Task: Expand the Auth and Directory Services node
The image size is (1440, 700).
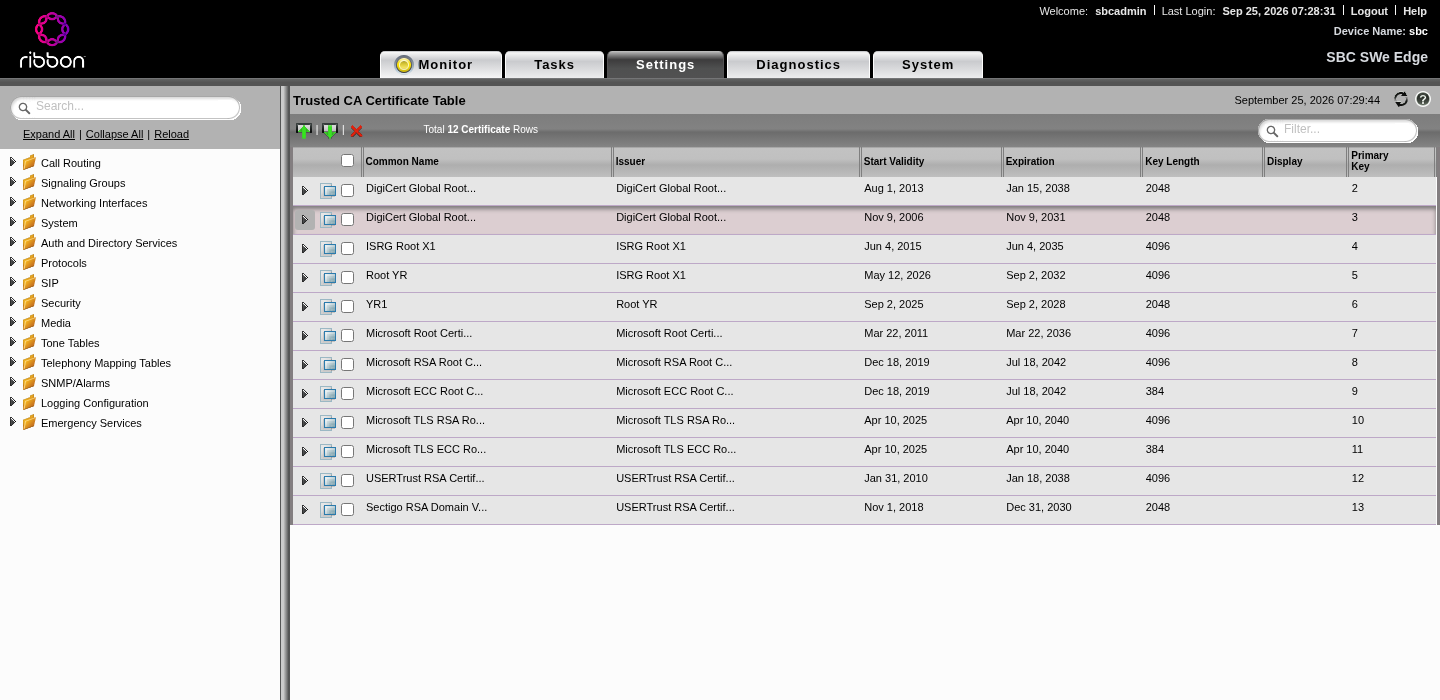Action: coord(12,242)
